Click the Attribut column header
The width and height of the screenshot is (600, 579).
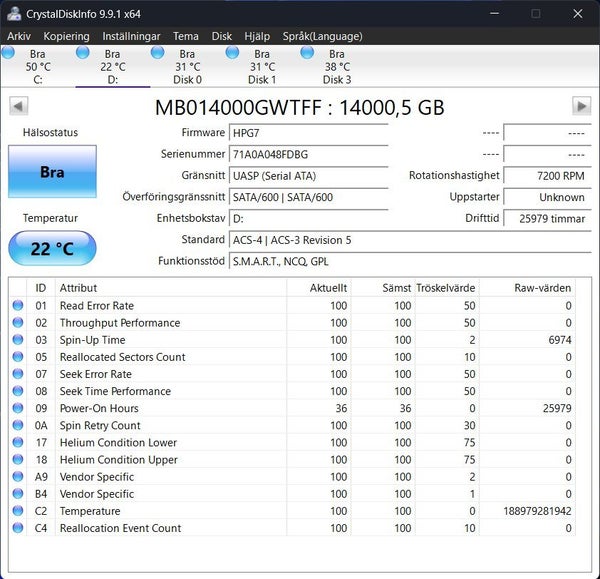(171, 288)
